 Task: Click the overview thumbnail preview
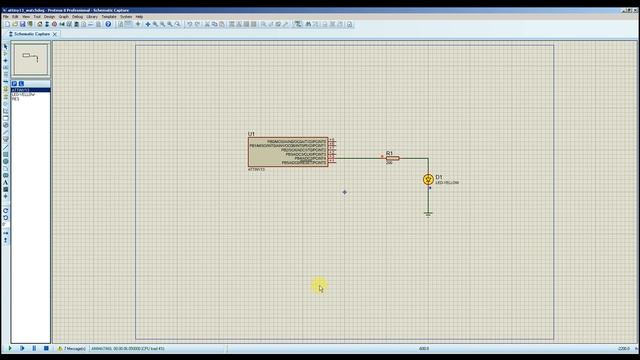pyautogui.click(x=31, y=60)
